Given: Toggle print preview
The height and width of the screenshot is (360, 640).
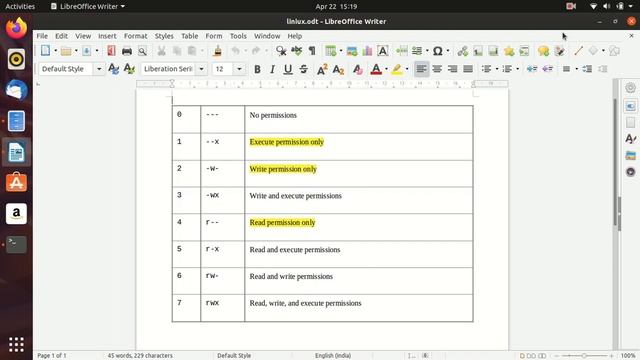Looking at the screenshot, I should [x=142, y=51].
